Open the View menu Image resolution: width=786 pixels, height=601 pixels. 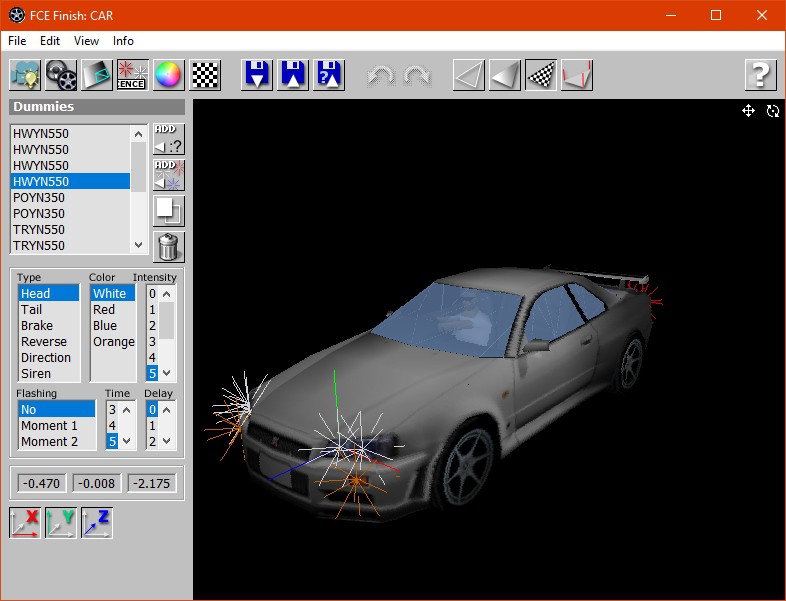[x=86, y=41]
